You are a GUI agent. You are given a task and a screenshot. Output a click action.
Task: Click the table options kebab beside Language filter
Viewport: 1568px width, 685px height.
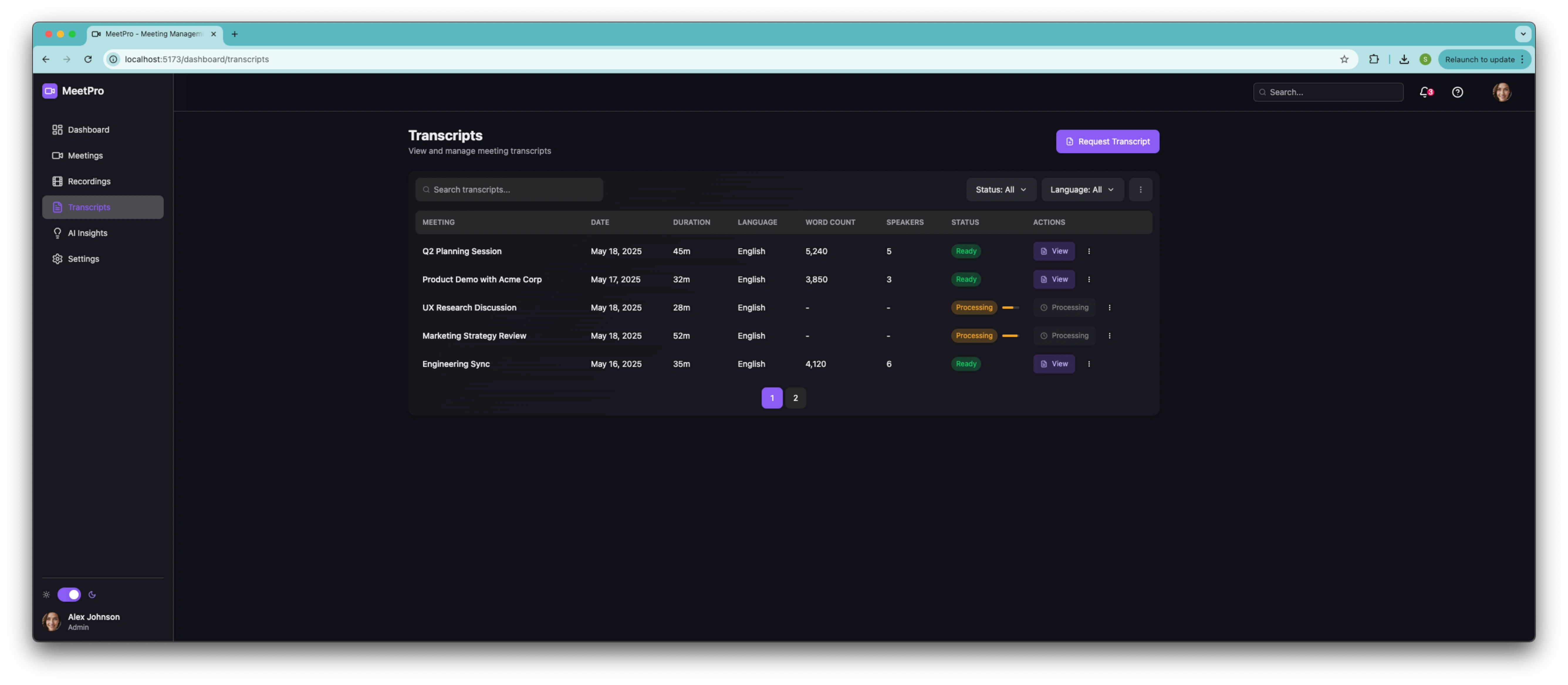[x=1140, y=189]
